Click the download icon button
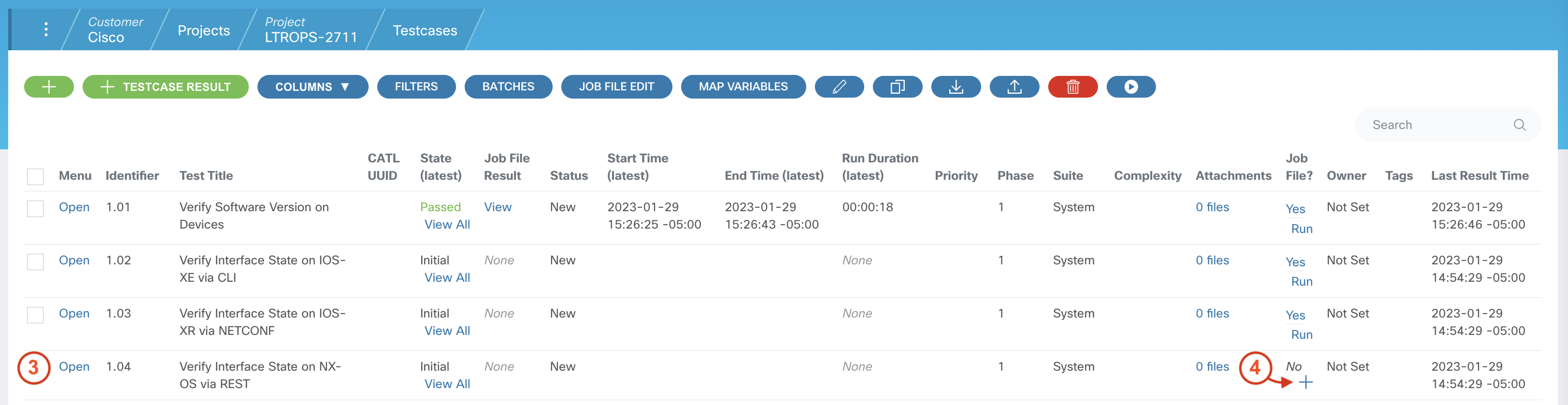The width and height of the screenshot is (1568, 405). click(x=955, y=87)
